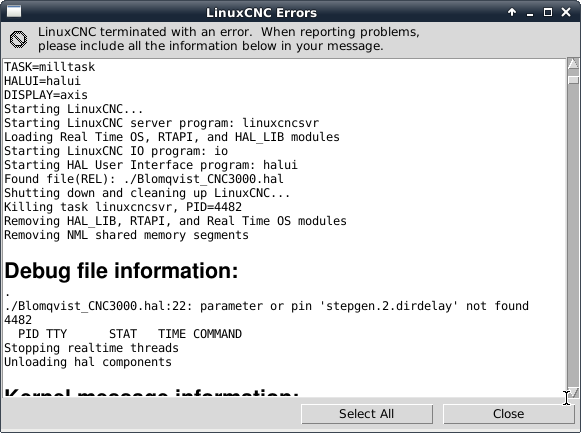This screenshot has width=581, height=433.
Task: Click the scrollbar trough below the thumb
Action: 573,235
